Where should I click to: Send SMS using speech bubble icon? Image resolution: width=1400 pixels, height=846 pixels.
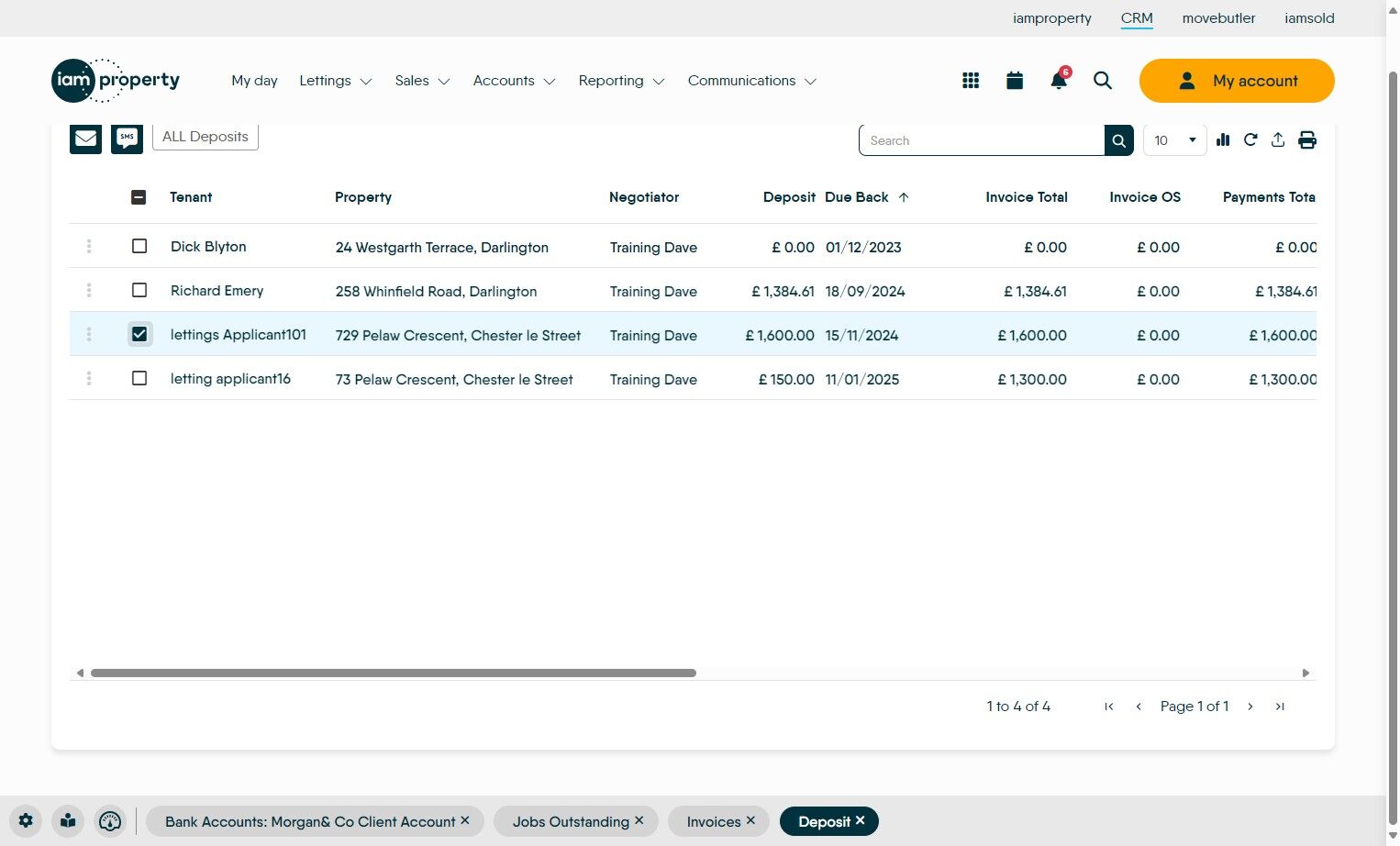[127, 138]
